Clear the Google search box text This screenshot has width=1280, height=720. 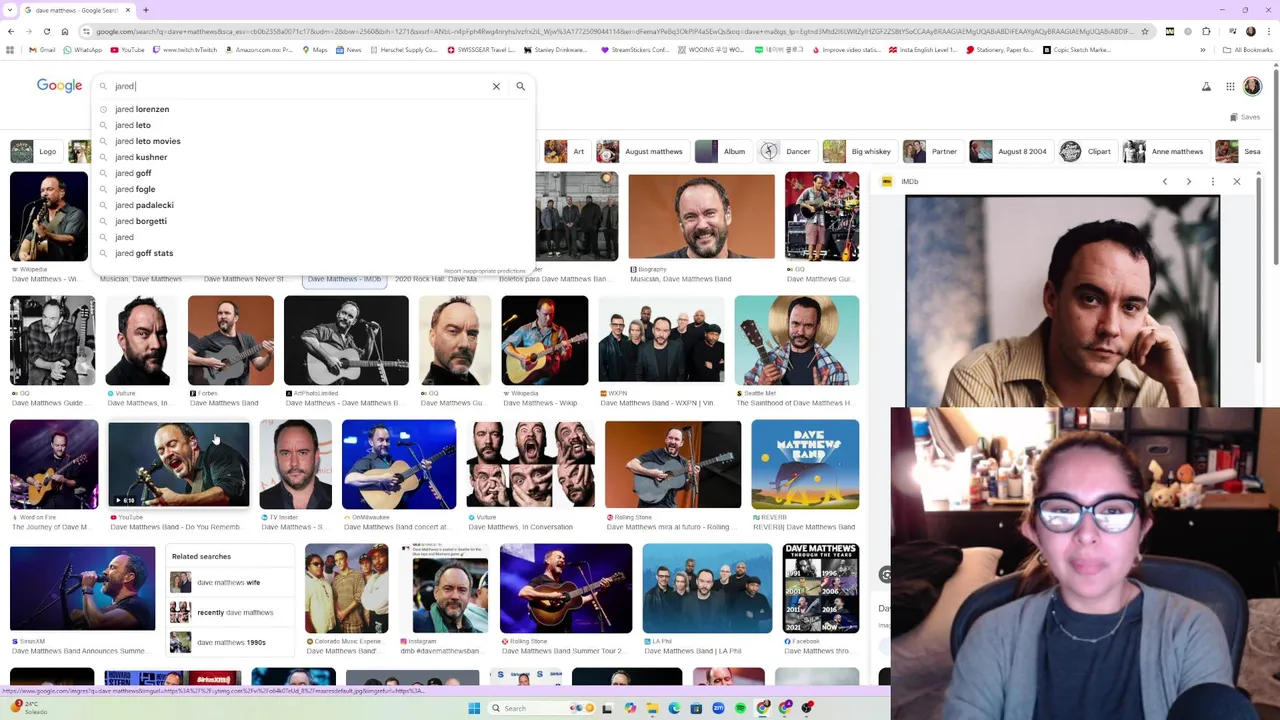coord(496,86)
